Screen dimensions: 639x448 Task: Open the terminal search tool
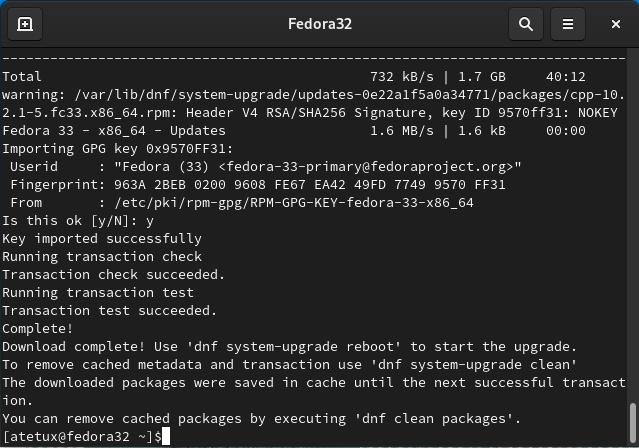(526, 24)
